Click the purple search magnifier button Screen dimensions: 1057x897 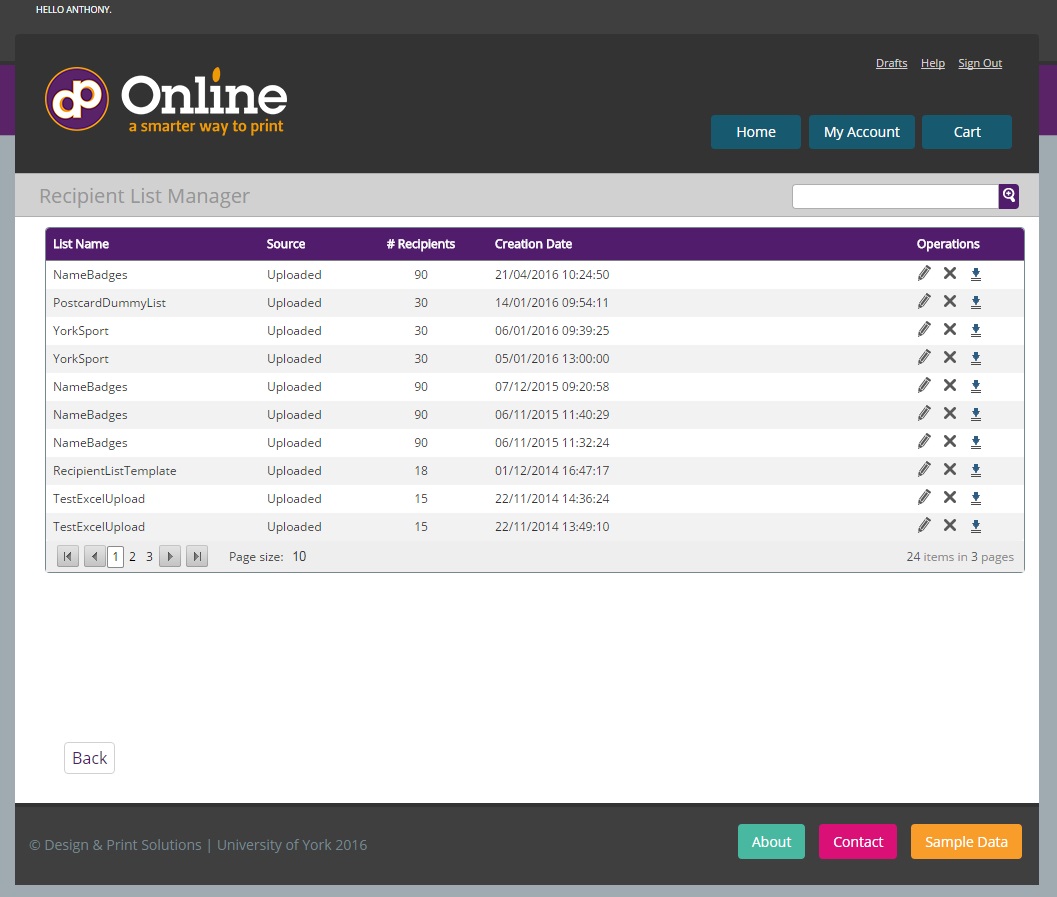pyautogui.click(x=1008, y=196)
